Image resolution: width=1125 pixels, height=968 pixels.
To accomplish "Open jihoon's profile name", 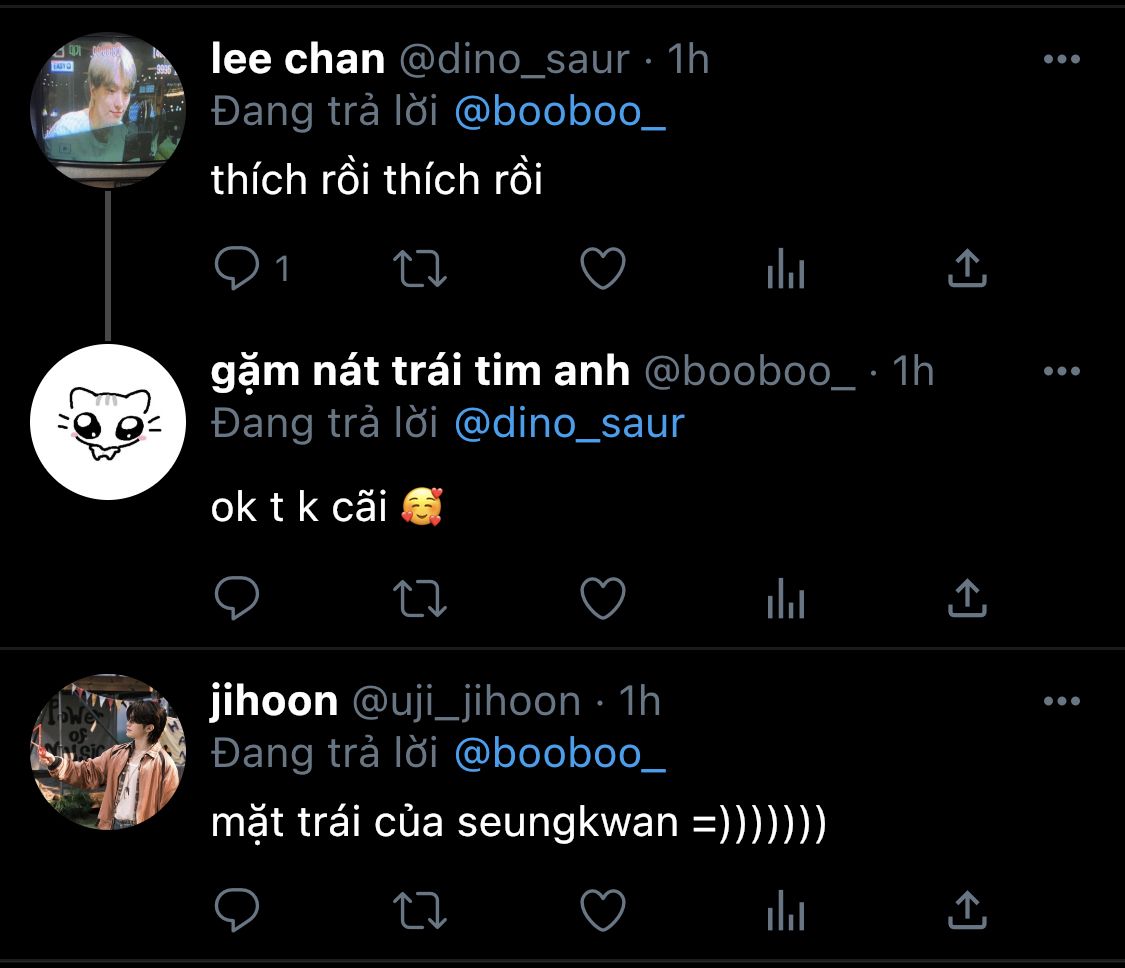I will click(x=274, y=700).
